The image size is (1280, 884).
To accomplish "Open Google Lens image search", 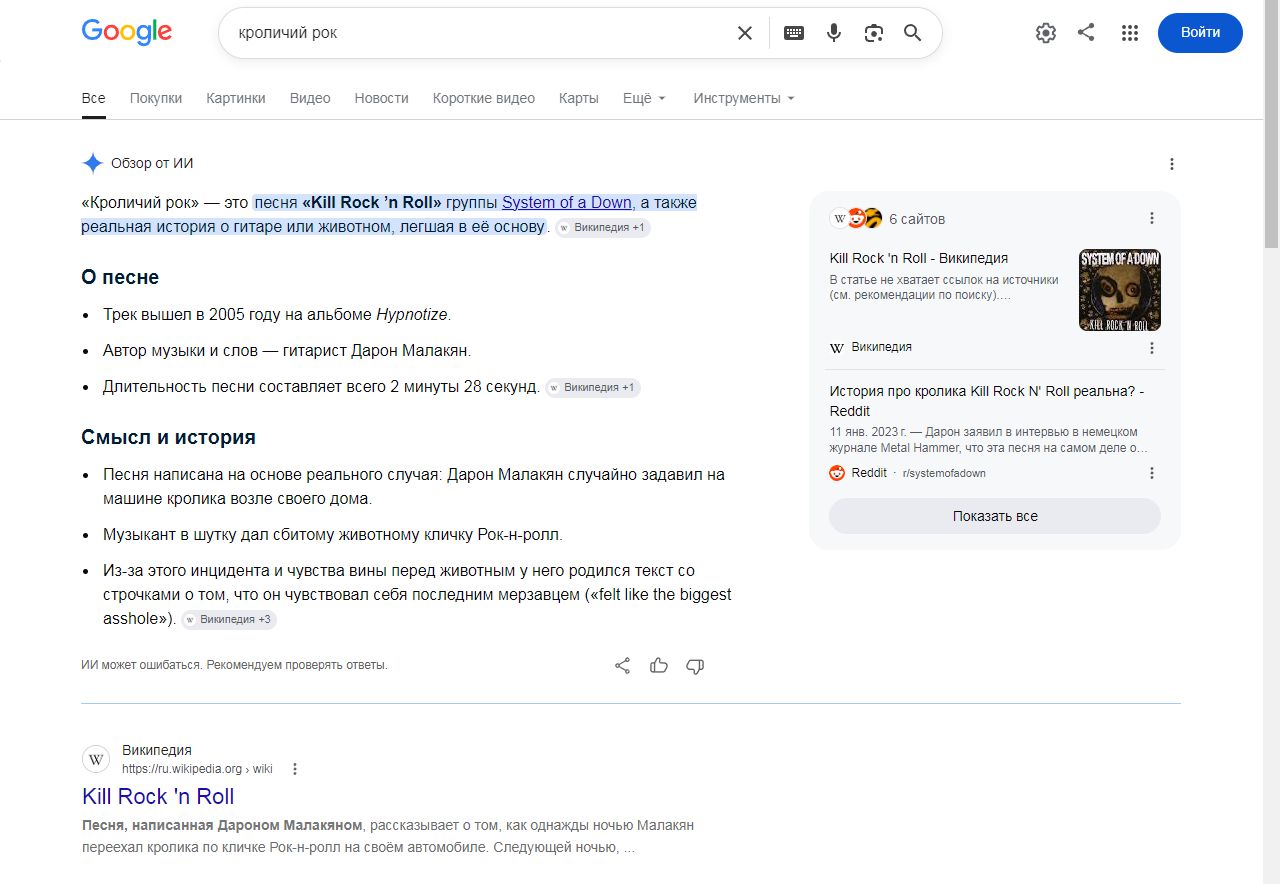I will pos(874,33).
